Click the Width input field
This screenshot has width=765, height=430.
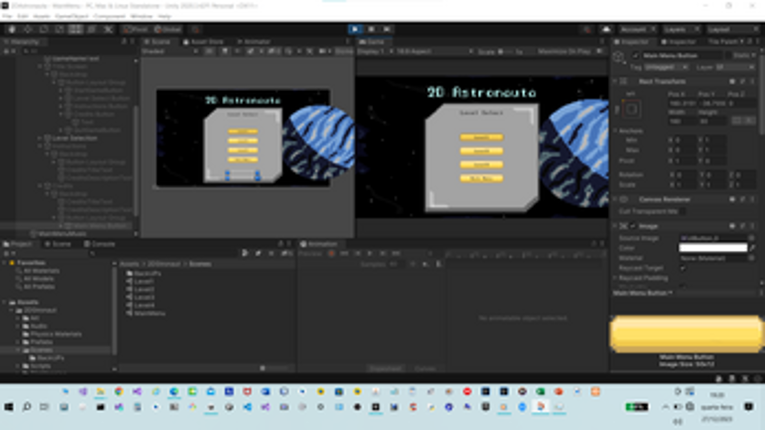point(681,121)
